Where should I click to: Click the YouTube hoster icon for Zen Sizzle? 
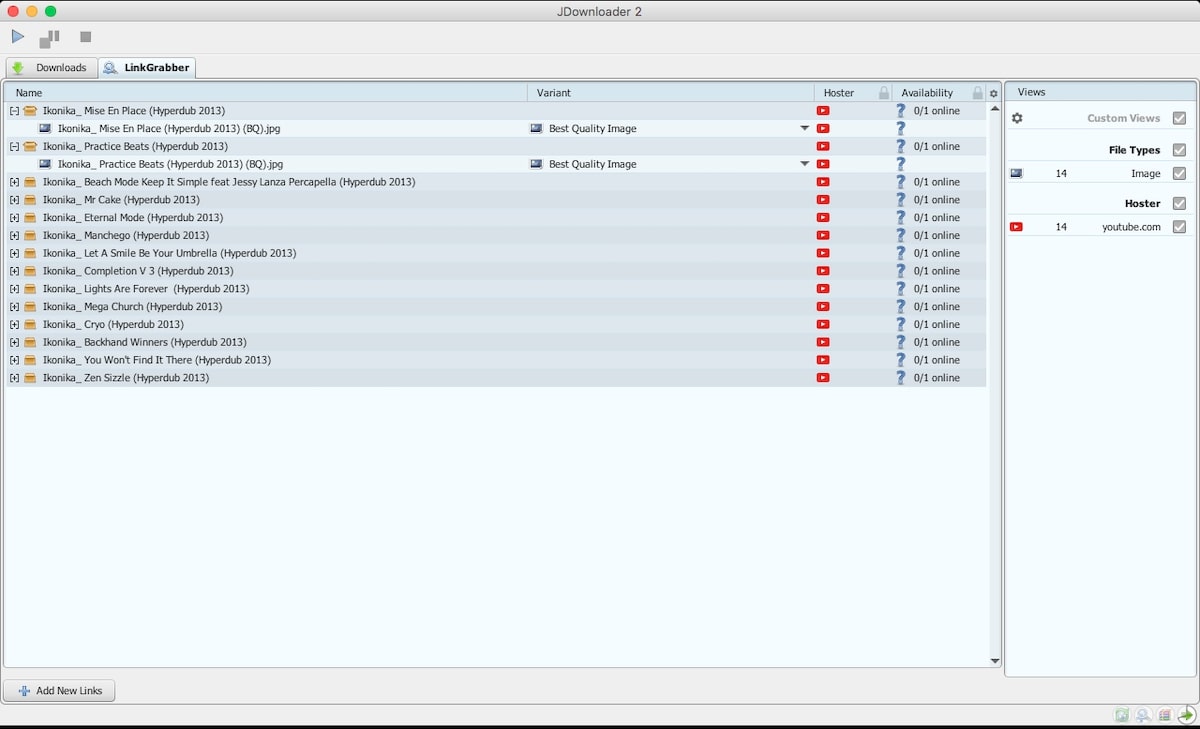(x=823, y=378)
